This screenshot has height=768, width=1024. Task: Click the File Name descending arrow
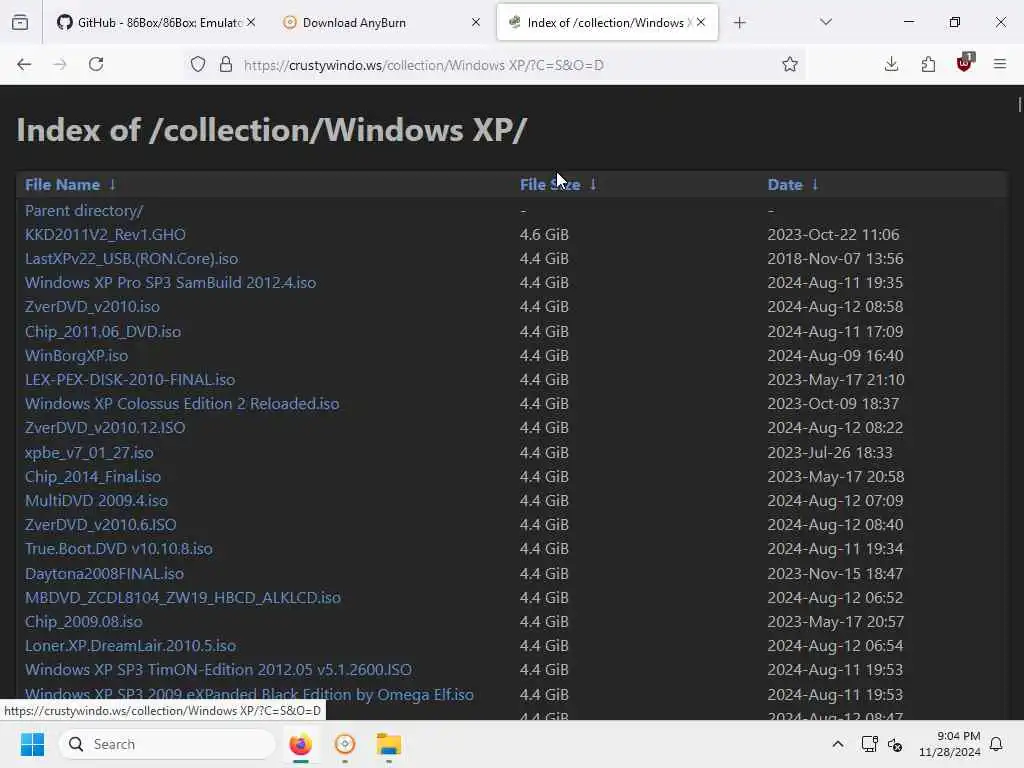112,185
